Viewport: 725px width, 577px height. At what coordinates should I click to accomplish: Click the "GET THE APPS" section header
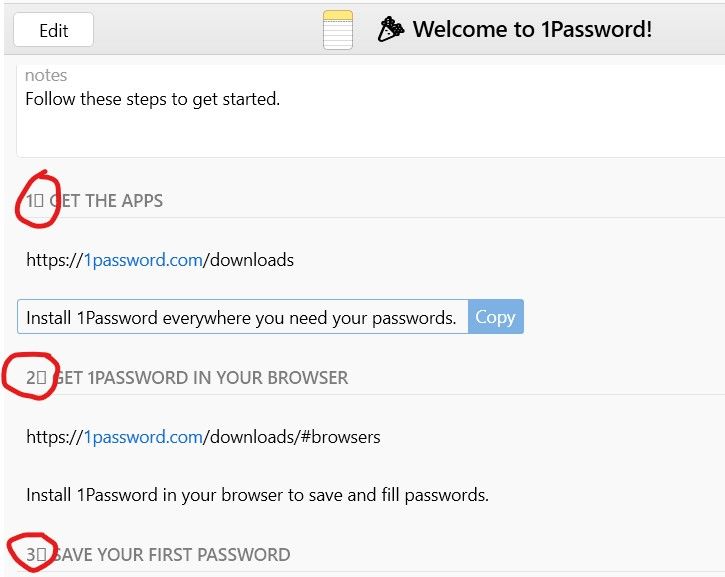pyautogui.click(x=106, y=201)
